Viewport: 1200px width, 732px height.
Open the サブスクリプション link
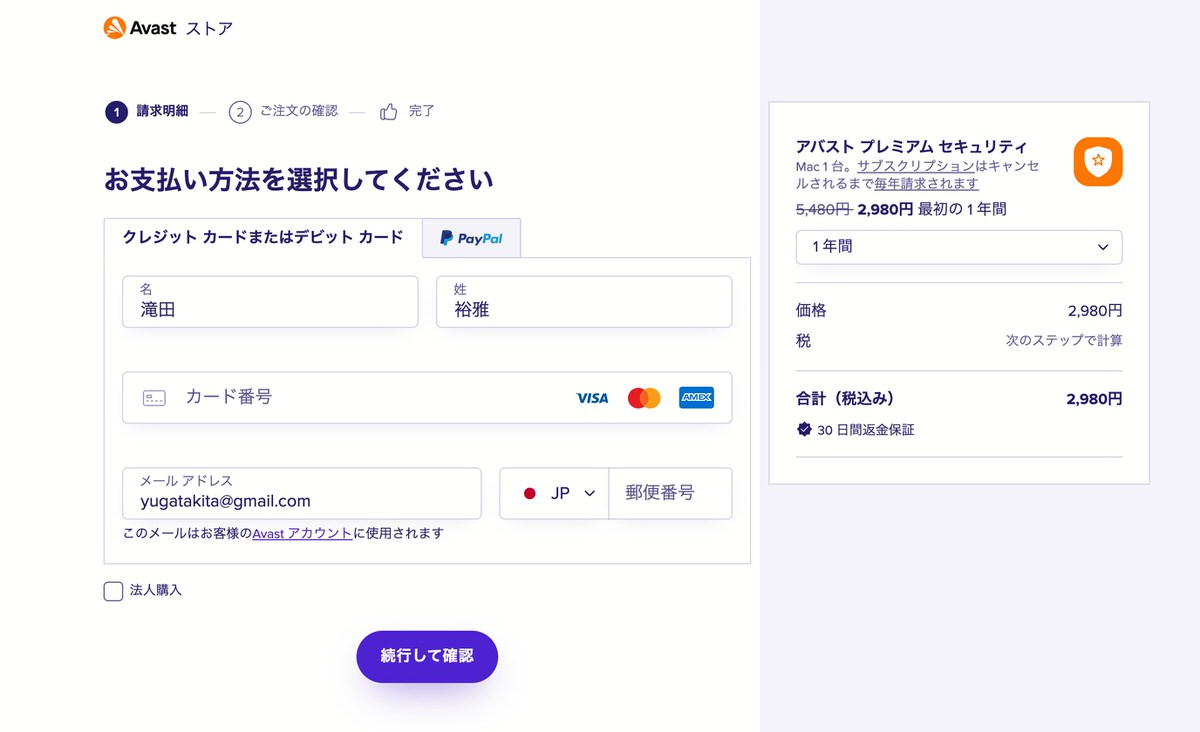(x=916, y=166)
